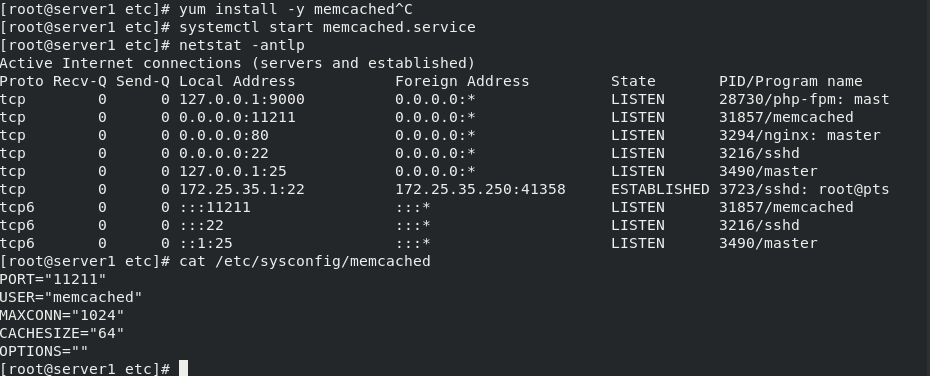
Task: Click the '28730/php-fpm: mast' process entry
Action: pos(804,100)
